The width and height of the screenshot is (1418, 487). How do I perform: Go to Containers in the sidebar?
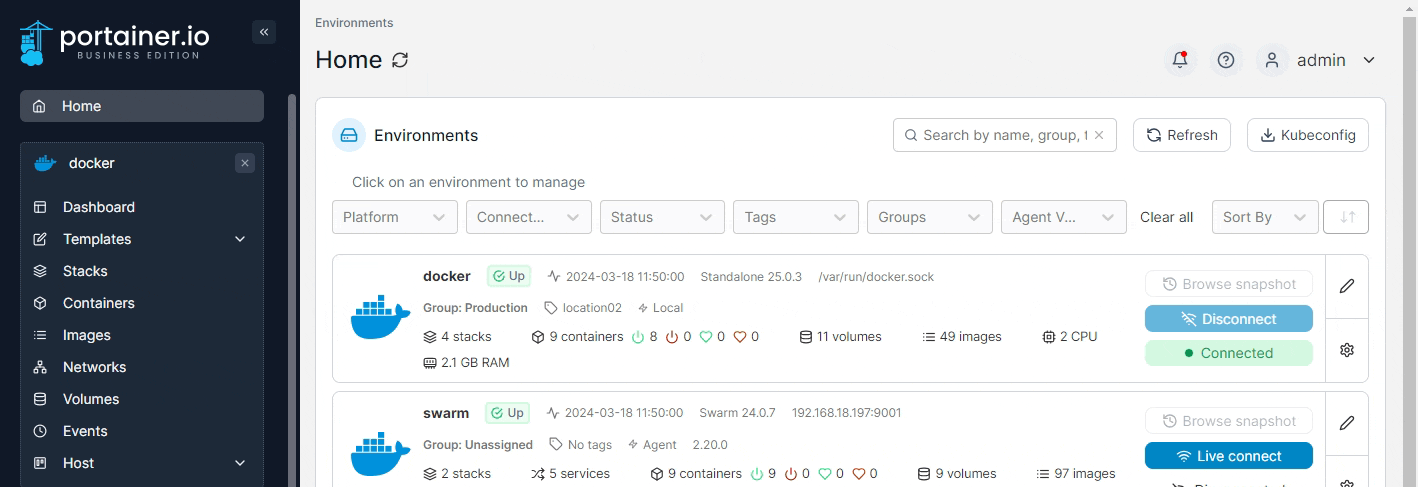[x=98, y=303]
